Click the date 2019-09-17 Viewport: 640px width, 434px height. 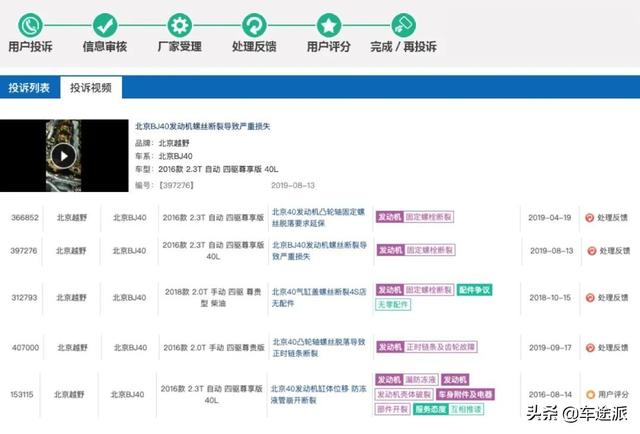550,347
